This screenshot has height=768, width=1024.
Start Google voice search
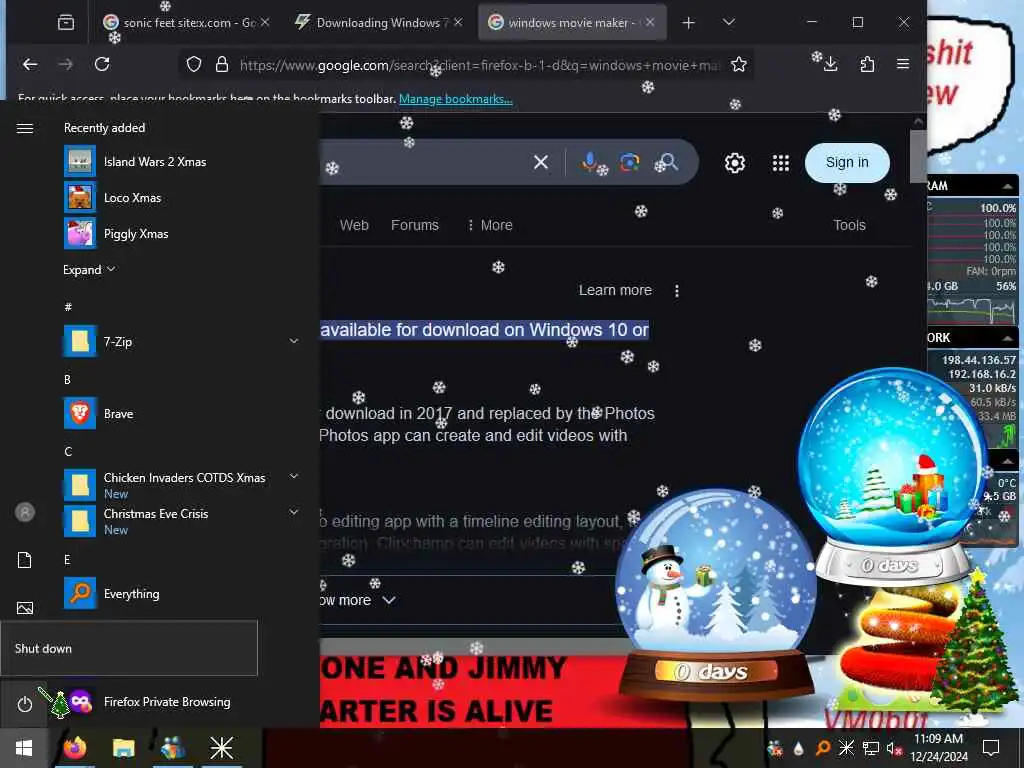[589, 162]
